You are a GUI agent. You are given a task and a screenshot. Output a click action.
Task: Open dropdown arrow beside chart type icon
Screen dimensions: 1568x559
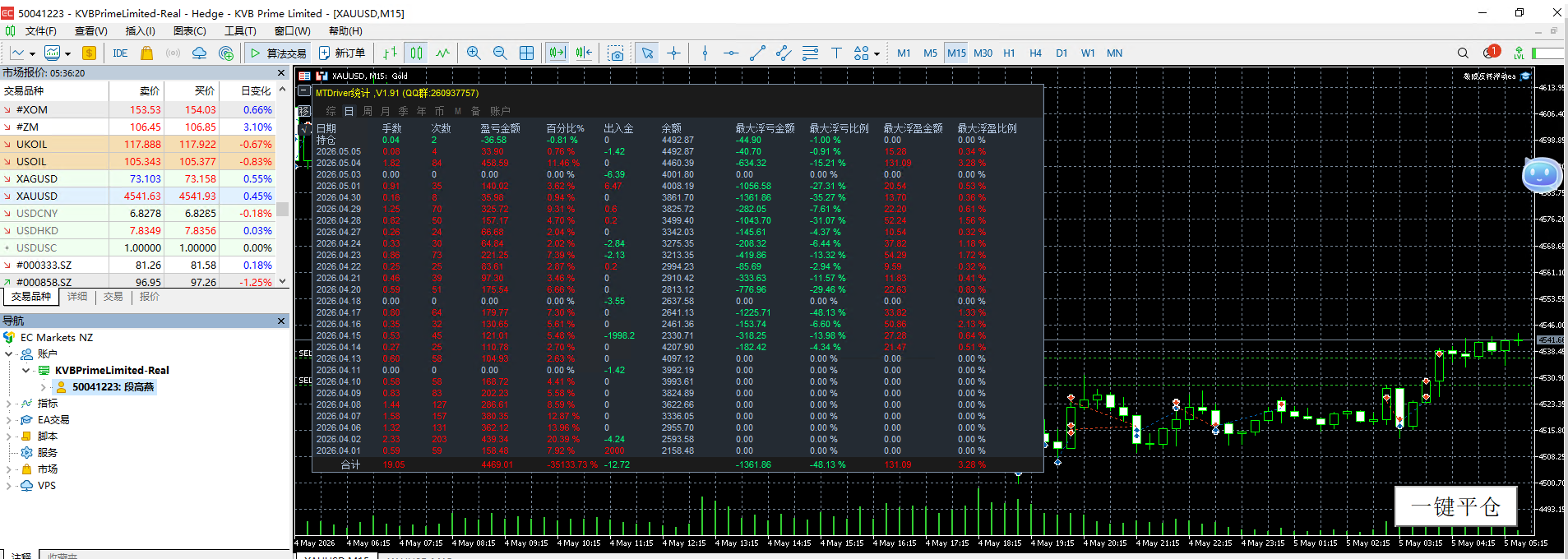[x=31, y=53]
